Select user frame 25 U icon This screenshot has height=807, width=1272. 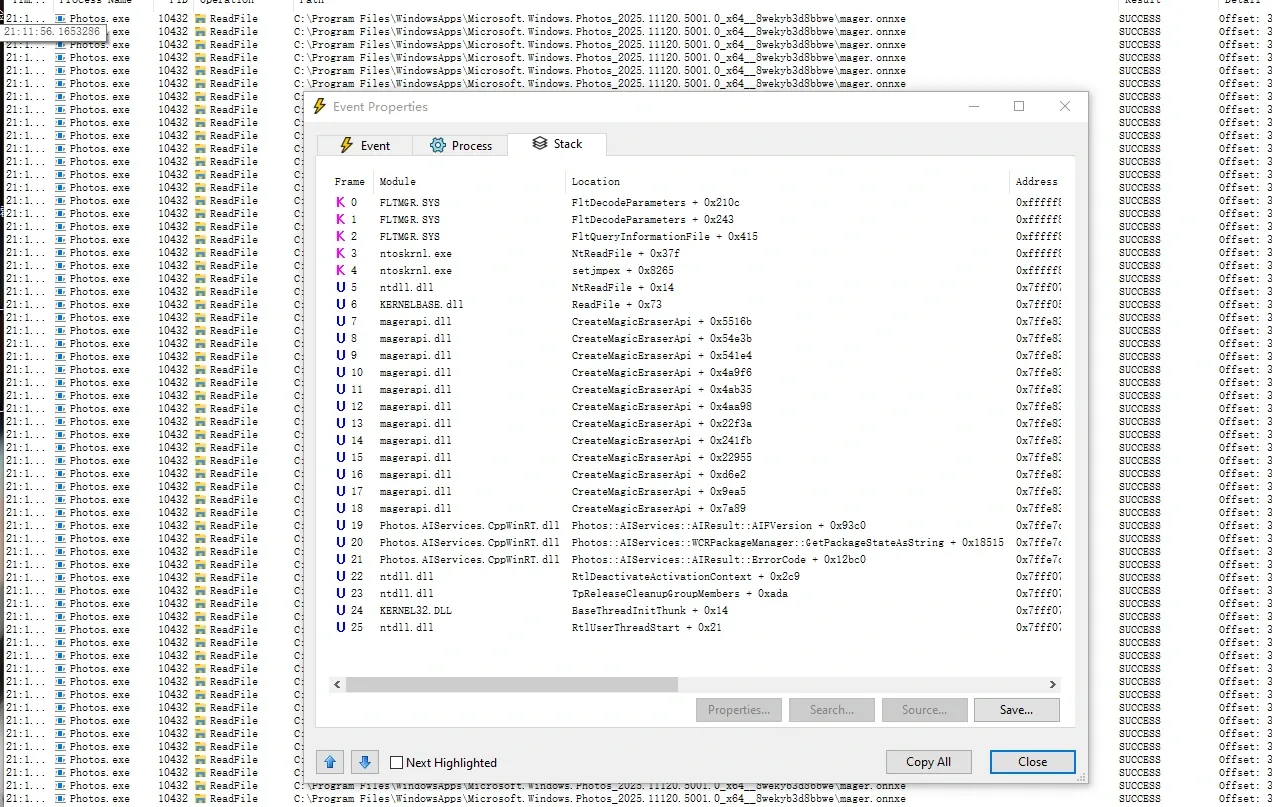341,627
